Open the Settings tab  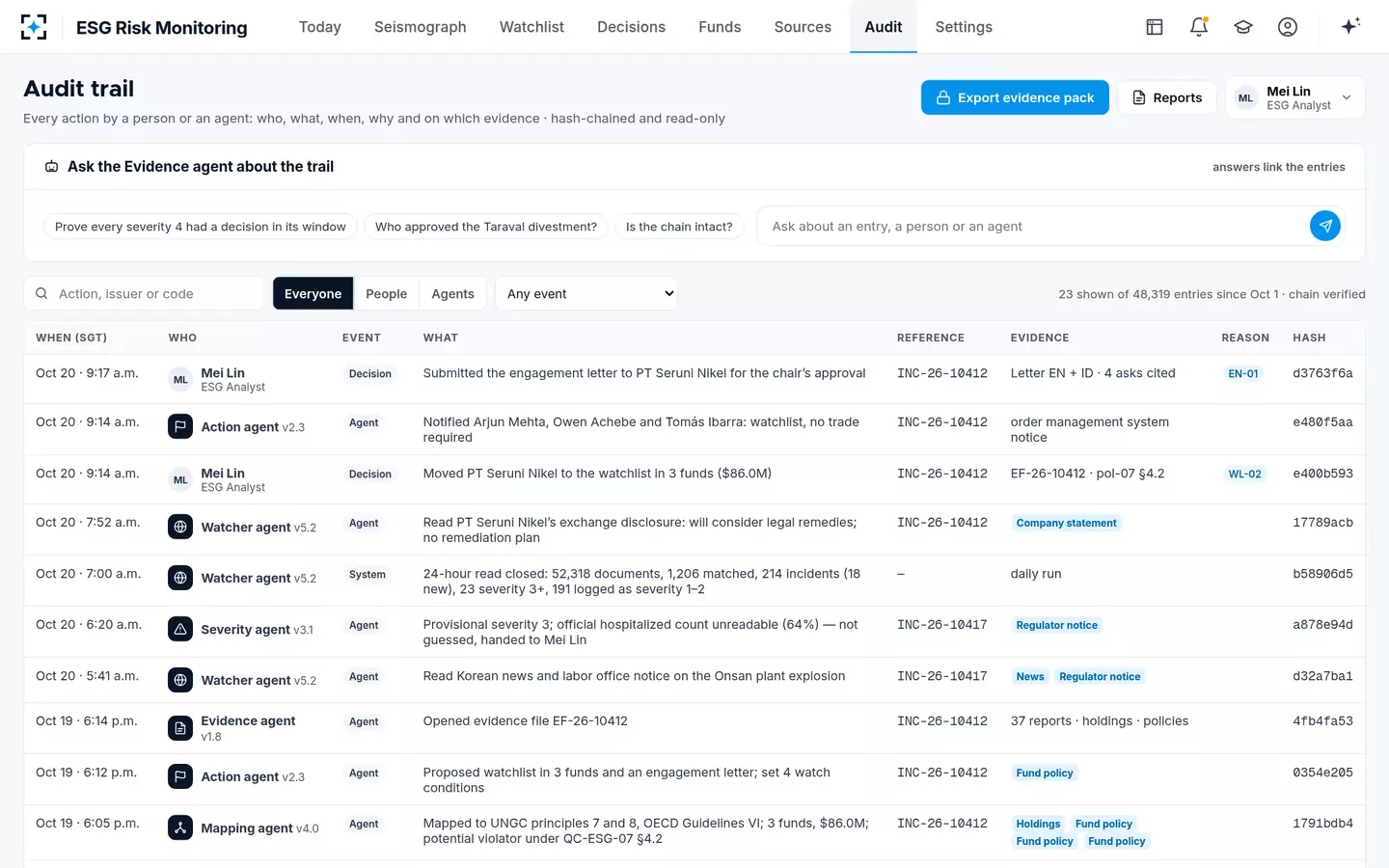(x=964, y=27)
